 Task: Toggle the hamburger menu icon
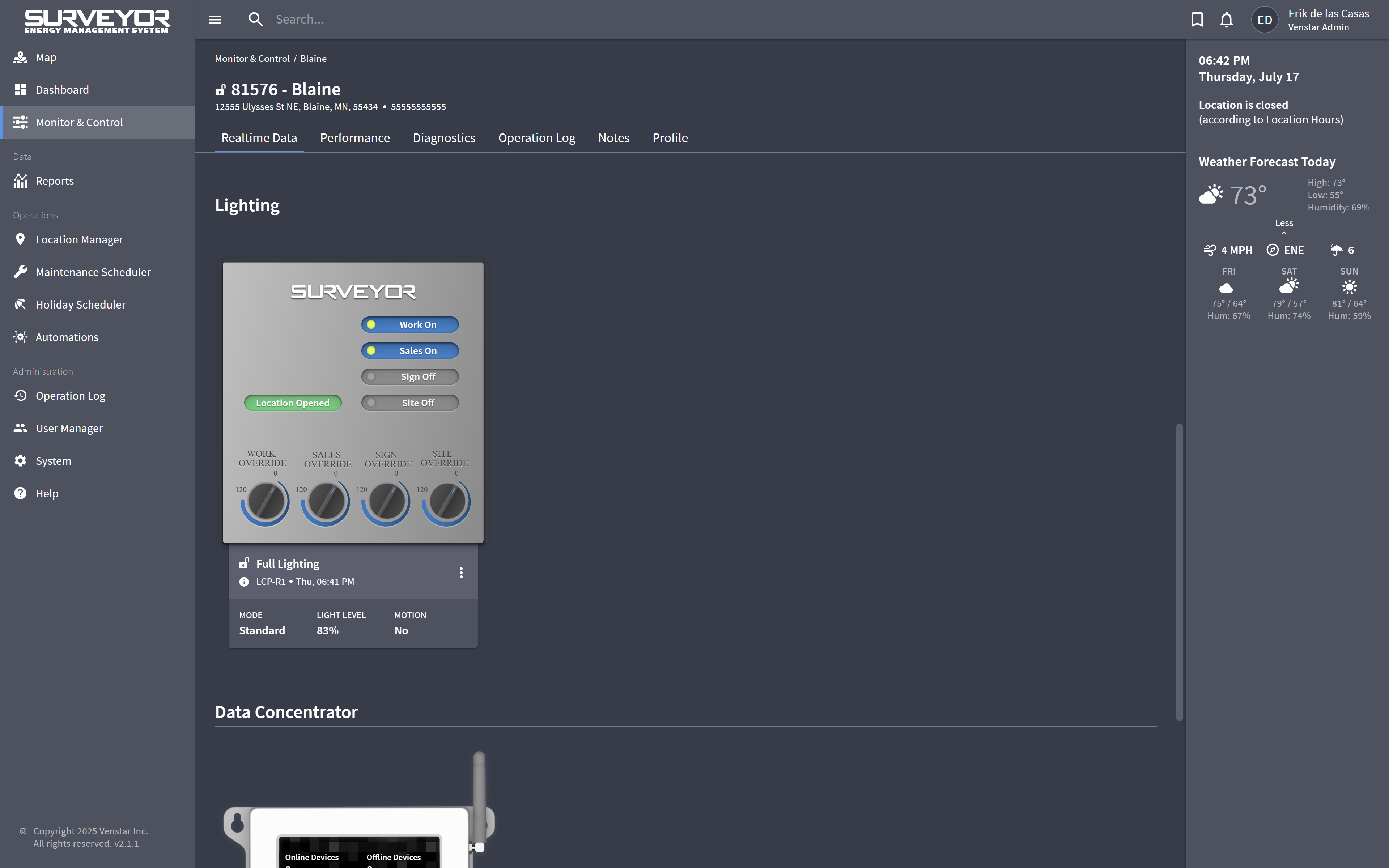214,20
